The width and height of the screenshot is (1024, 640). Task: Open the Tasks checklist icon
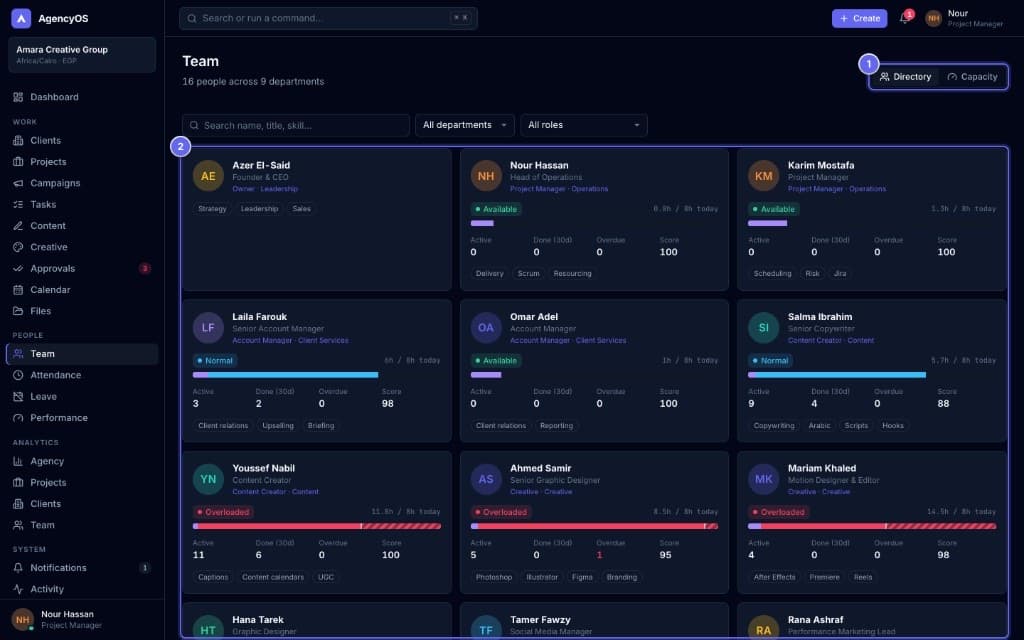(18, 204)
